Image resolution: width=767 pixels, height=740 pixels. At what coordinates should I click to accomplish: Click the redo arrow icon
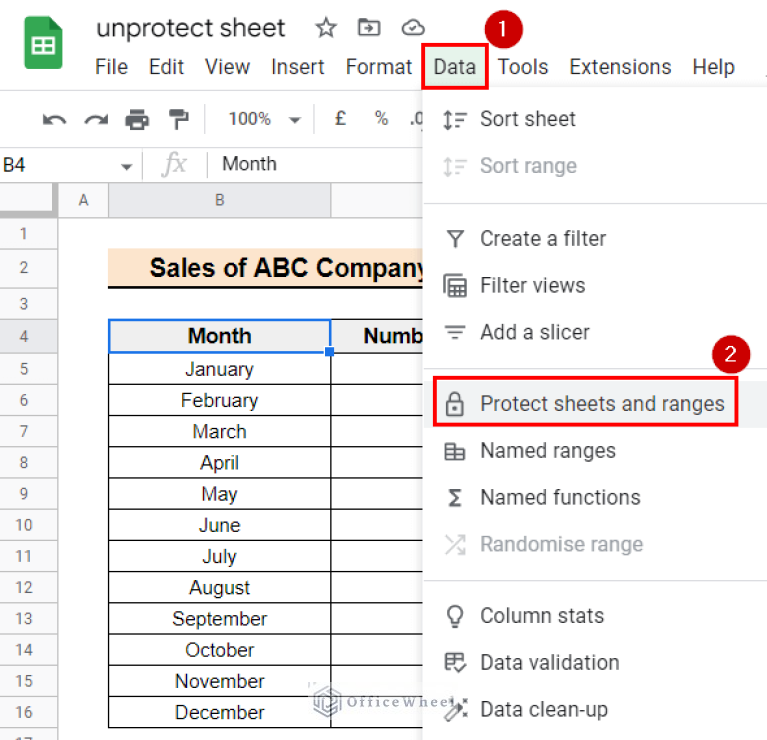[x=96, y=119]
